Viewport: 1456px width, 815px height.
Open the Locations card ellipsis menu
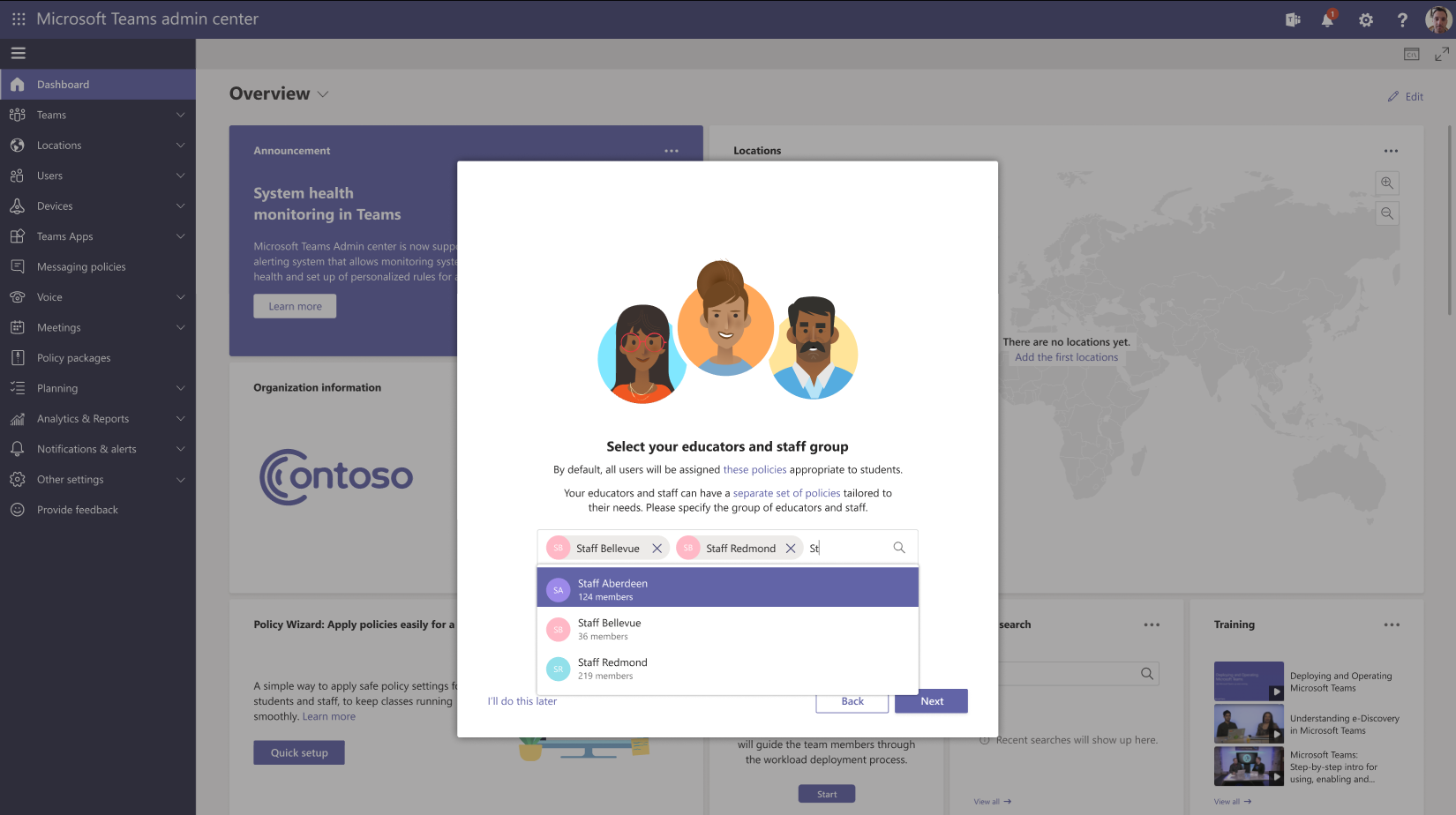click(x=1391, y=151)
